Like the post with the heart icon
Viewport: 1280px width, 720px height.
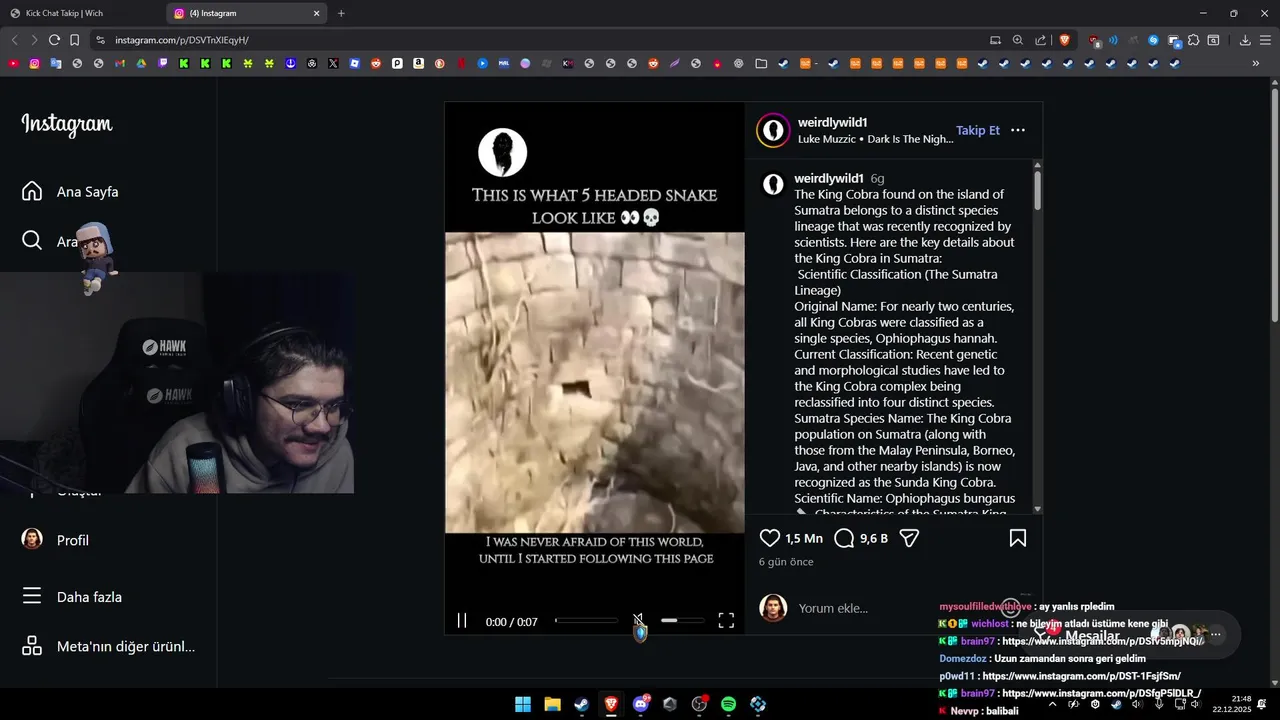click(x=770, y=538)
